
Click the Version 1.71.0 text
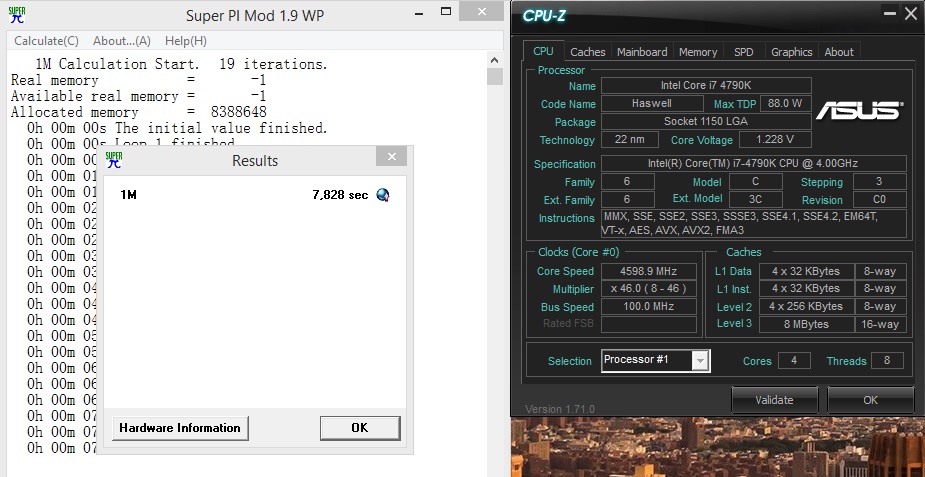pos(560,409)
